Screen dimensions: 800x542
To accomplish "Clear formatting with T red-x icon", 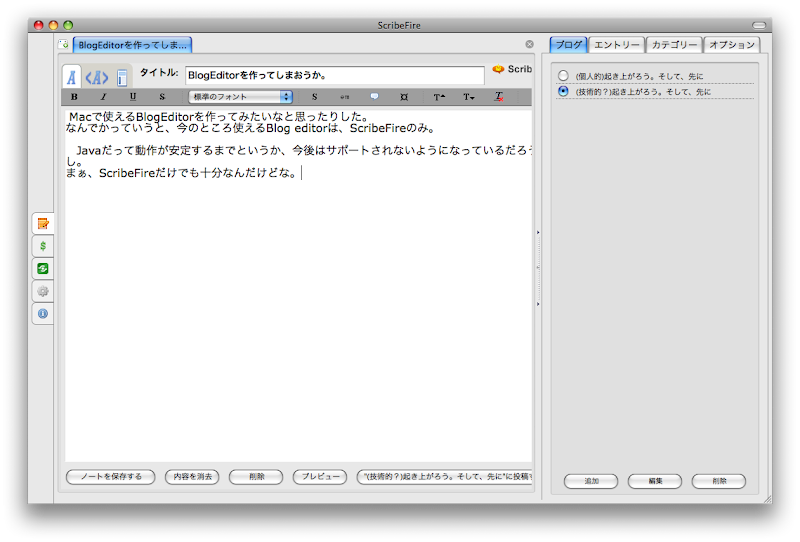I will 498,96.
